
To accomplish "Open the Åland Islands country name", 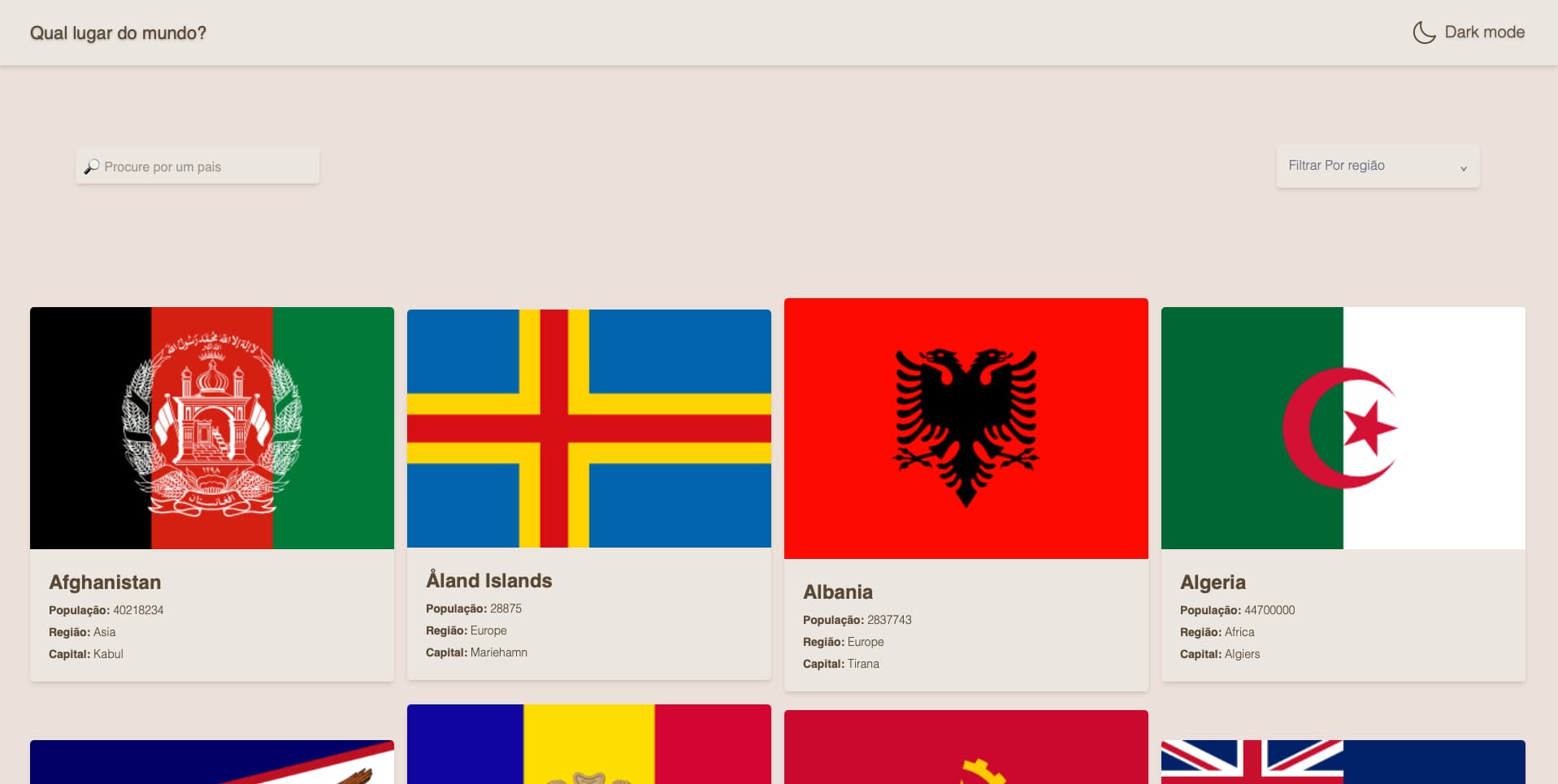I will pos(489,580).
